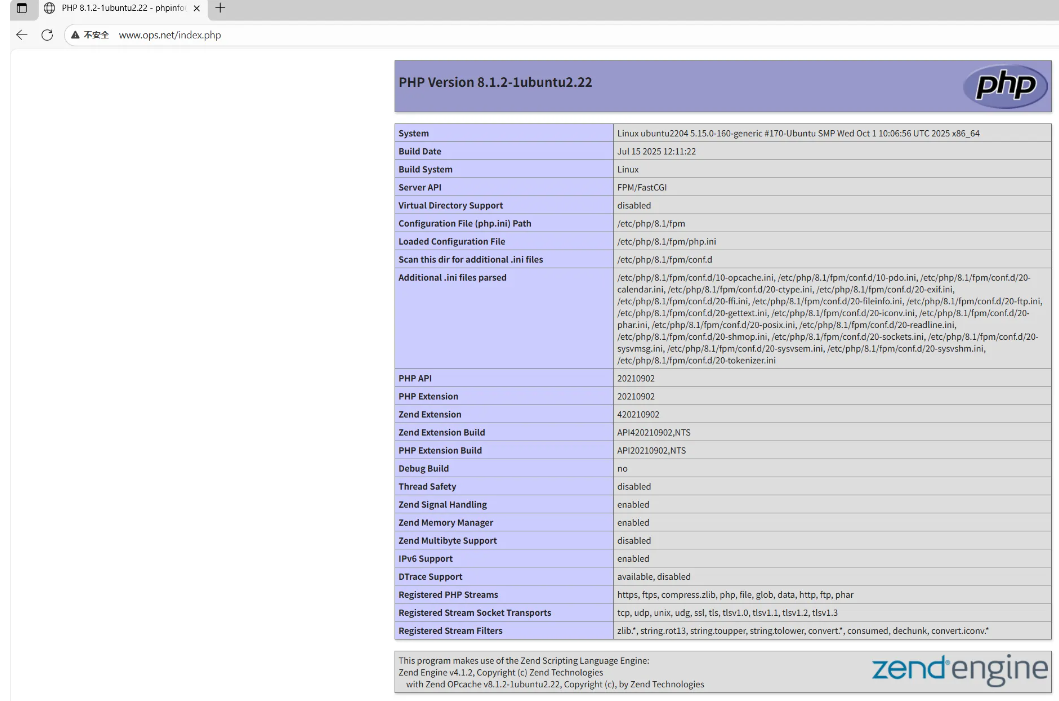This screenshot has width=1059, height=701.
Task: Click the PHP logo in the header
Action: (1005, 86)
